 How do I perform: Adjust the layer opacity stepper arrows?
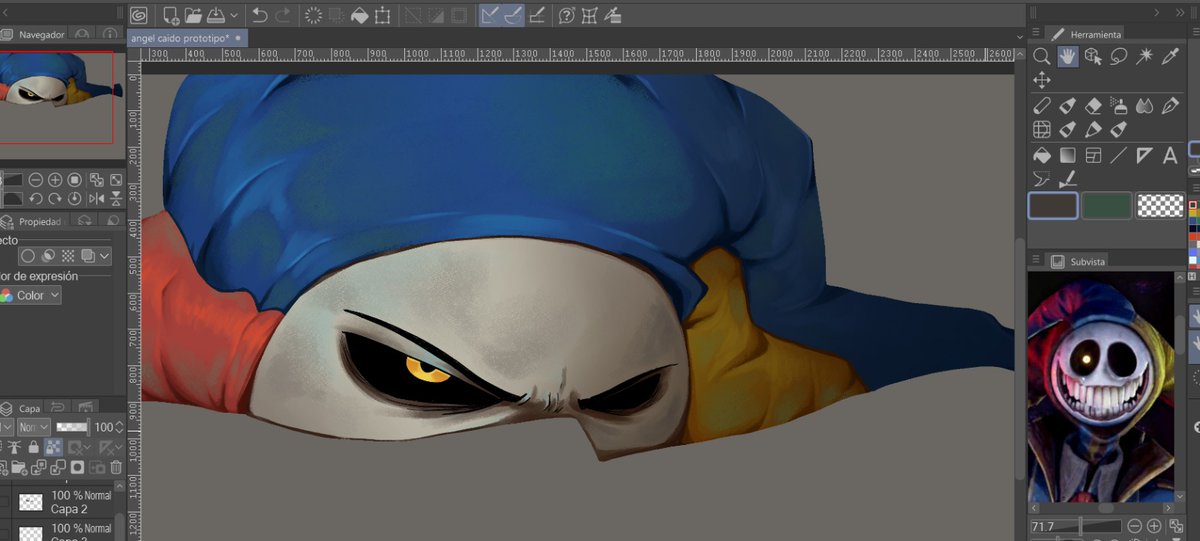(119, 427)
